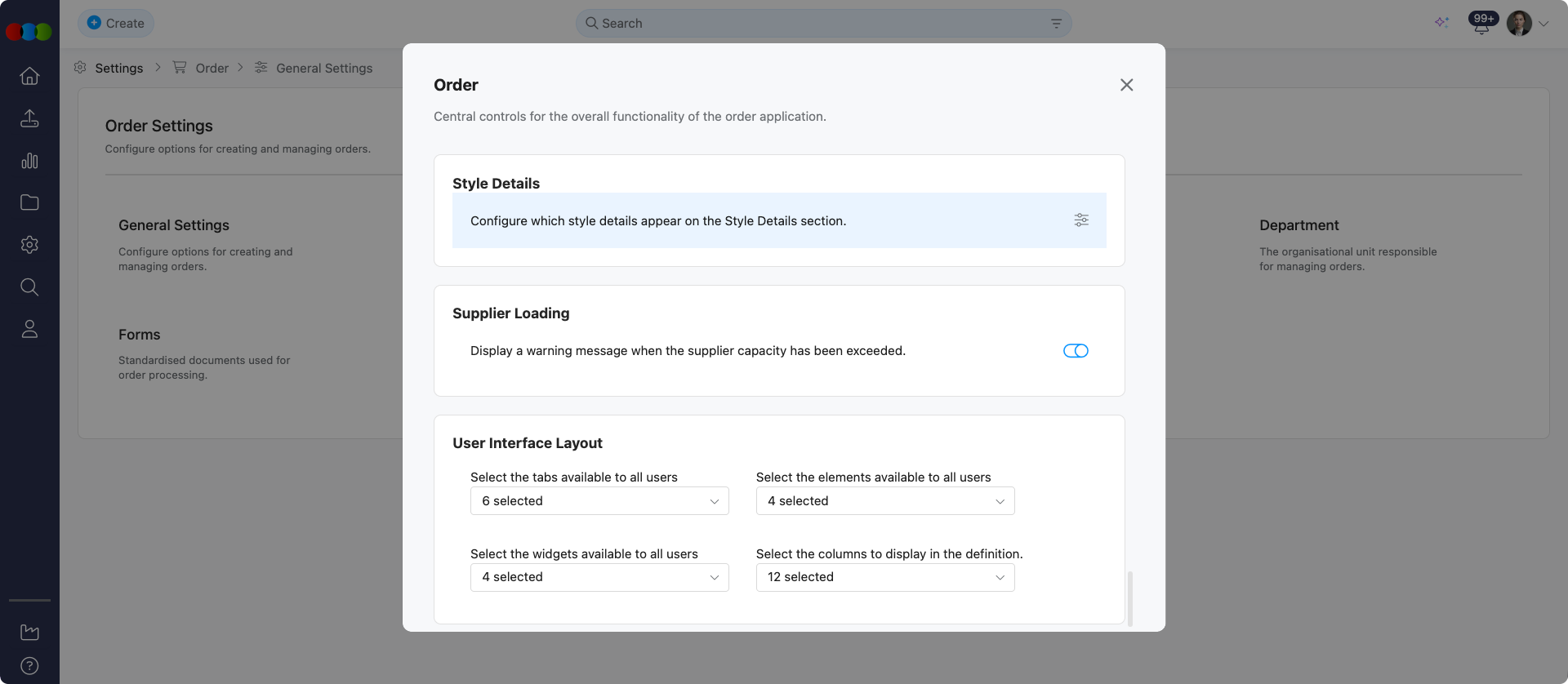
Task: Open the help question mark icon
Action: point(29,666)
